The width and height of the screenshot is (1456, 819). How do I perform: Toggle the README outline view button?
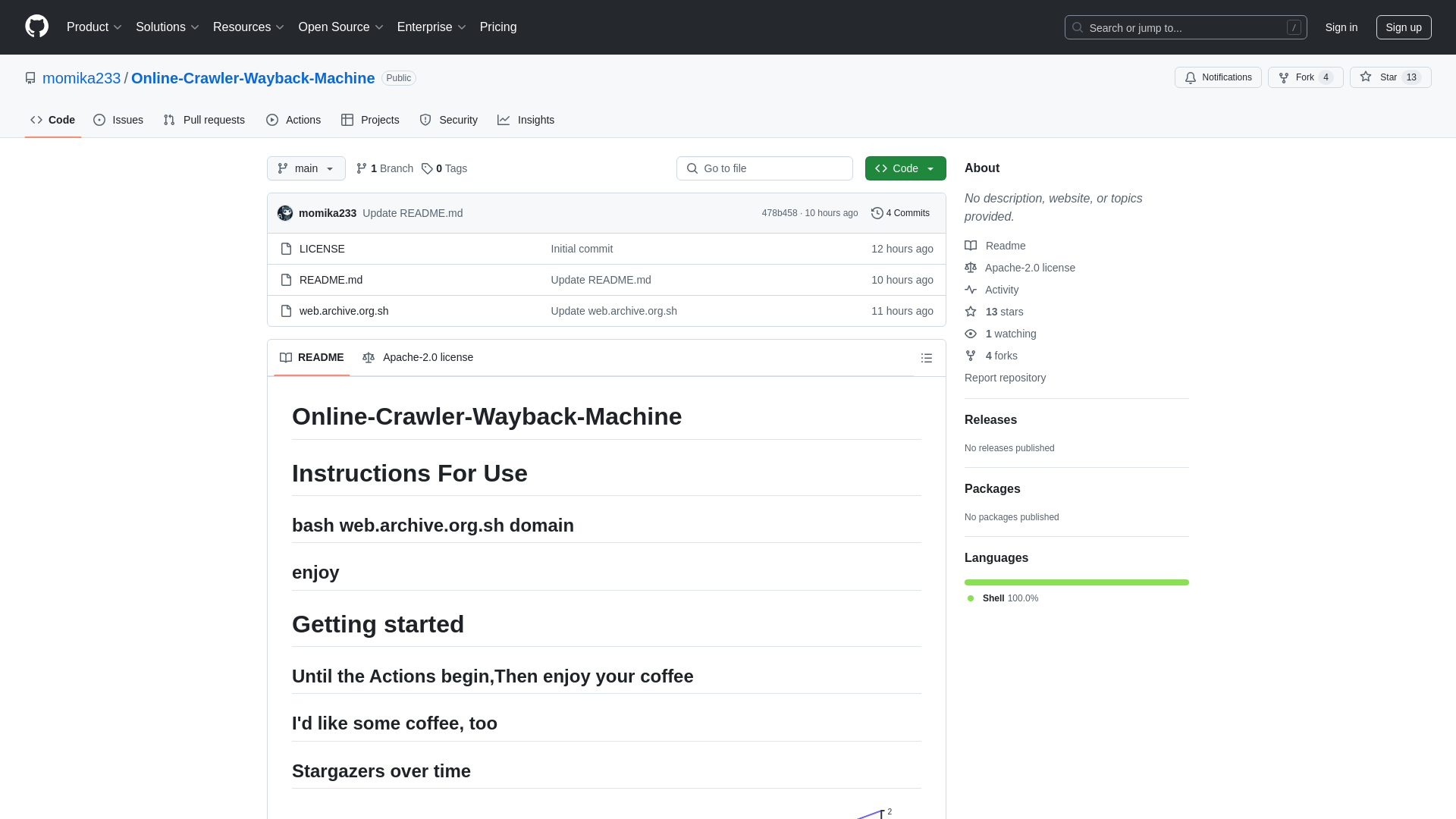pos(927,358)
